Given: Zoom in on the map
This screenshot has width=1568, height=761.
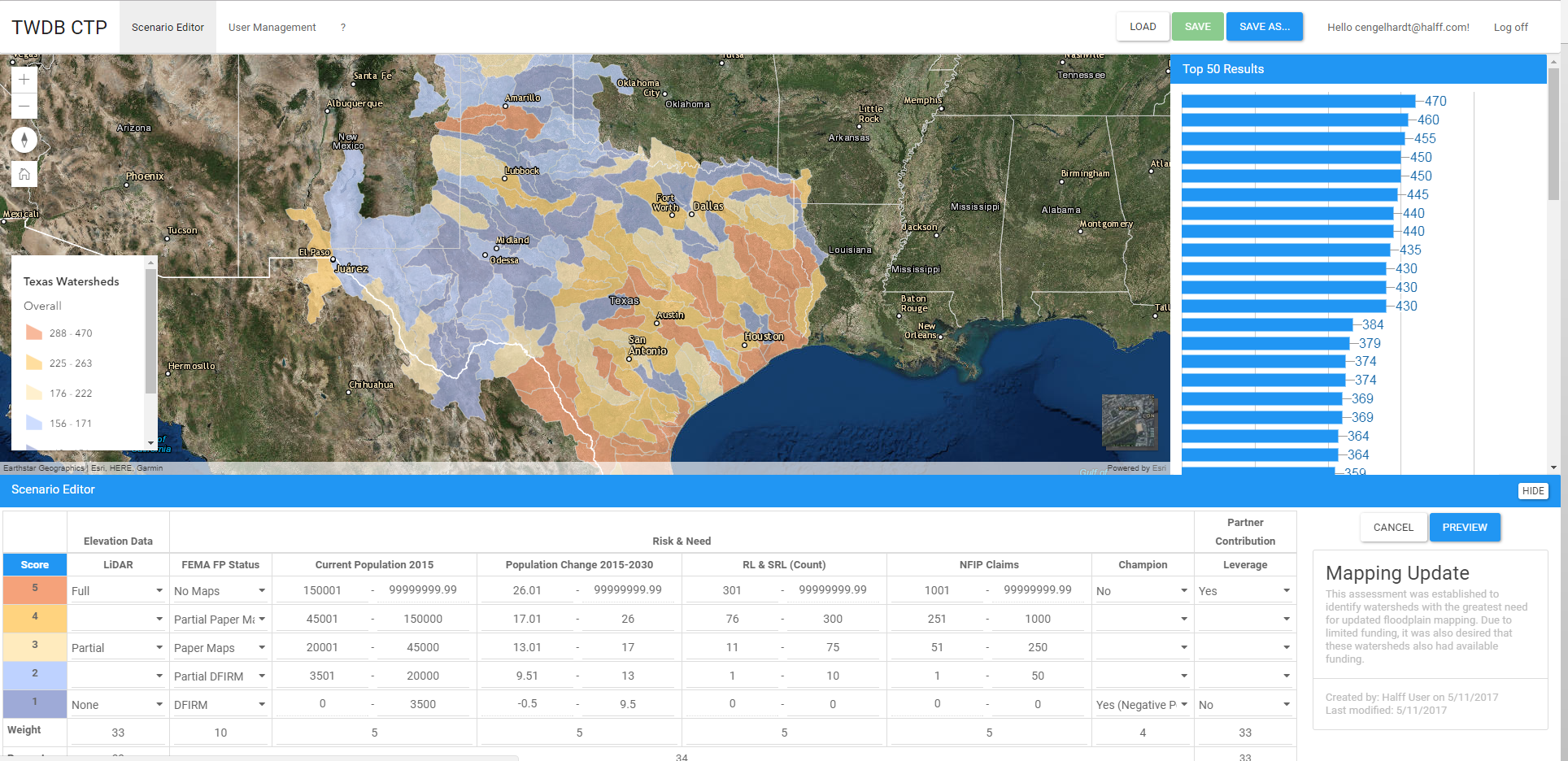Looking at the screenshot, I should pyautogui.click(x=24, y=80).
